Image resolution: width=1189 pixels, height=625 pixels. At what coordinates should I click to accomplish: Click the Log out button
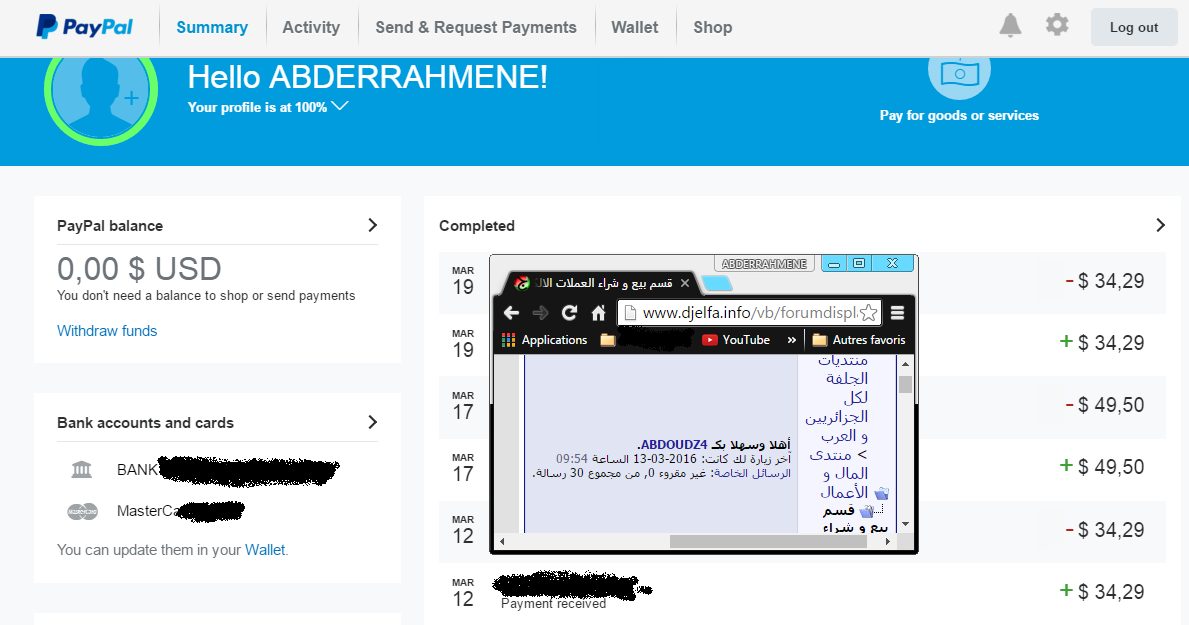[x=1134, y=27]
